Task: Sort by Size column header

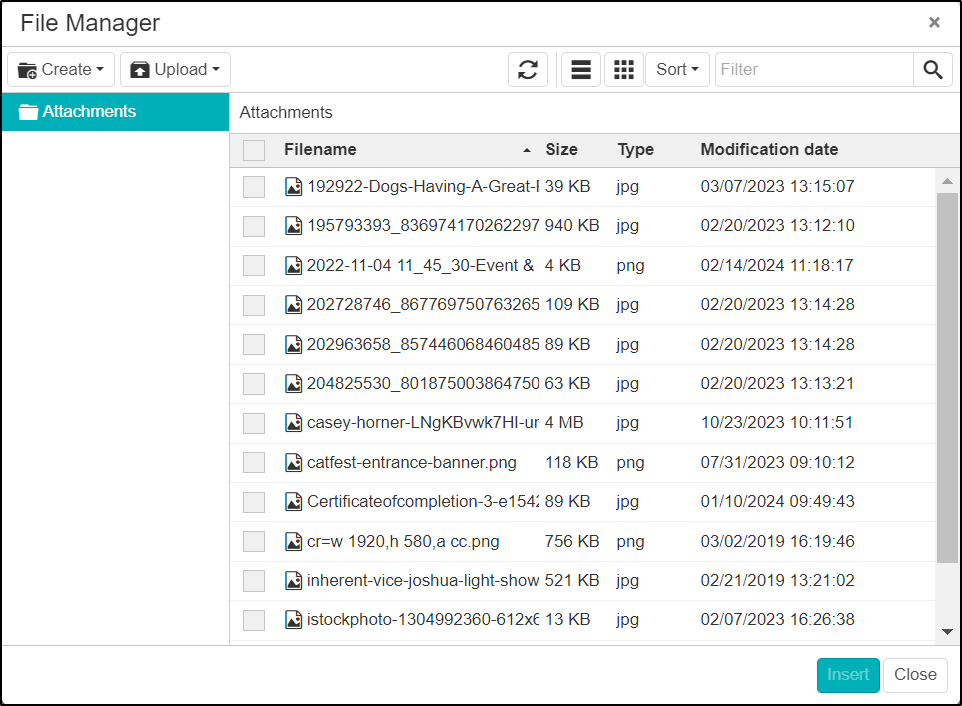Action: click(561, 150)
